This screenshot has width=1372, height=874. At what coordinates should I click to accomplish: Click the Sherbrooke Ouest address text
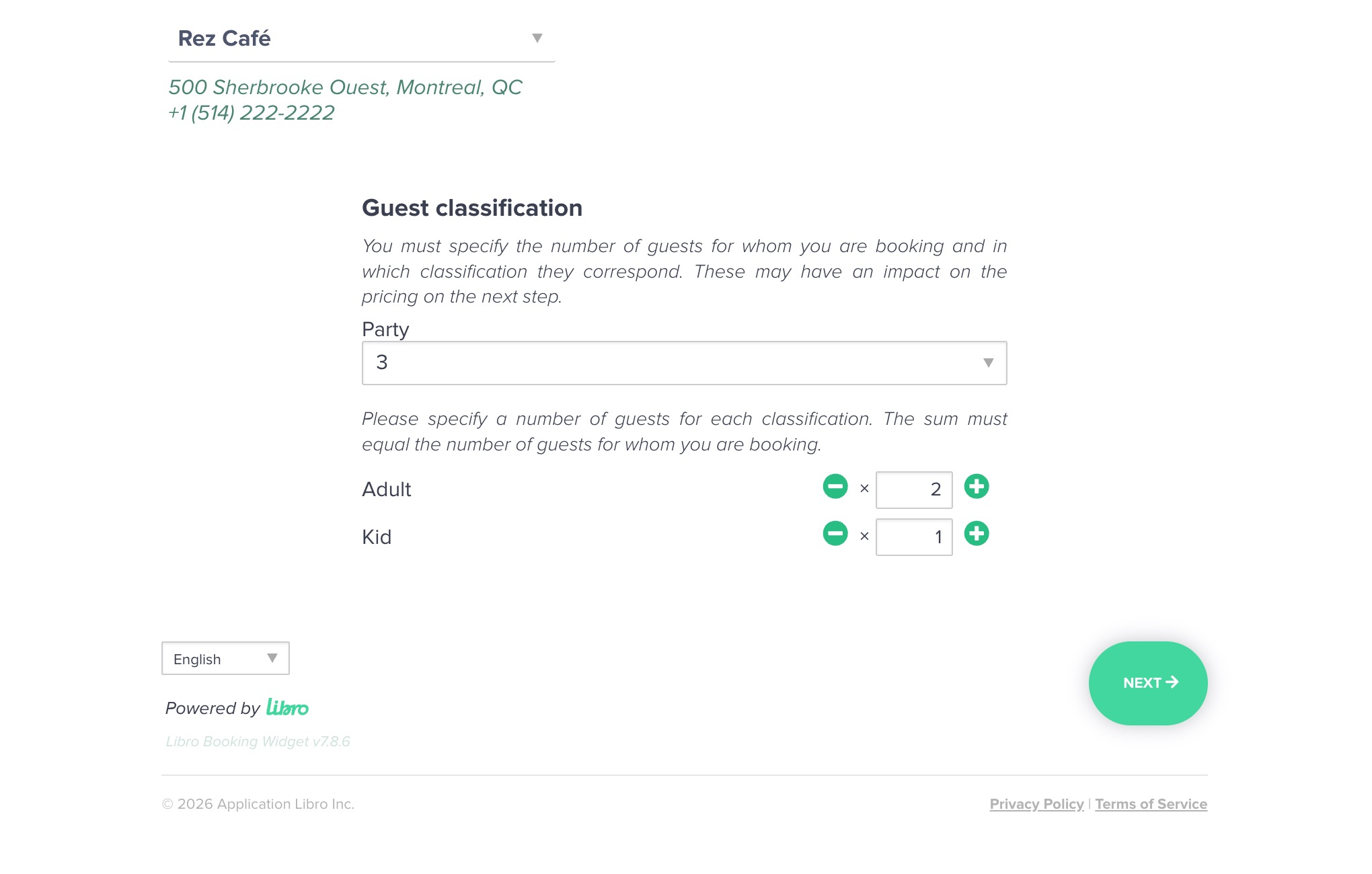click(345, 87)
